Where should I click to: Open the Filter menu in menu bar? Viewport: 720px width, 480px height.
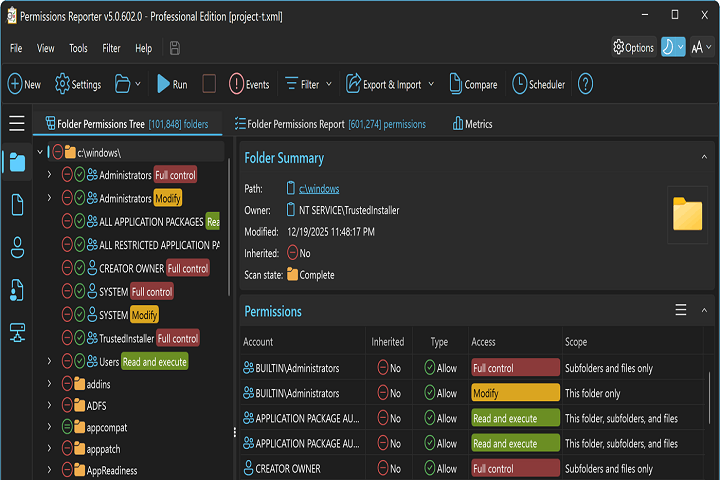point(111,48)
